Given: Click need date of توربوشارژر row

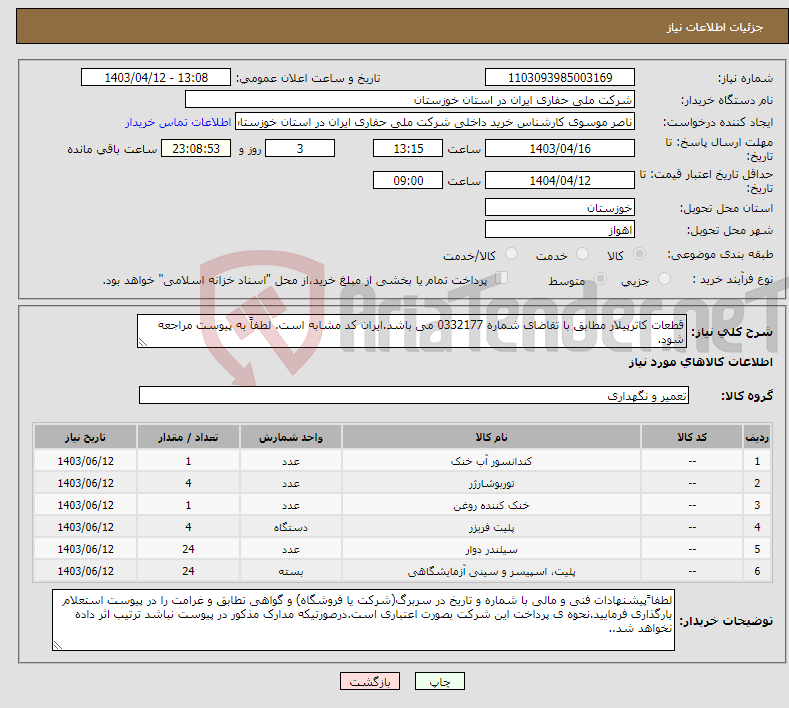Looking at the screenshot, I should pyautogui.click(x=86, y=483).
